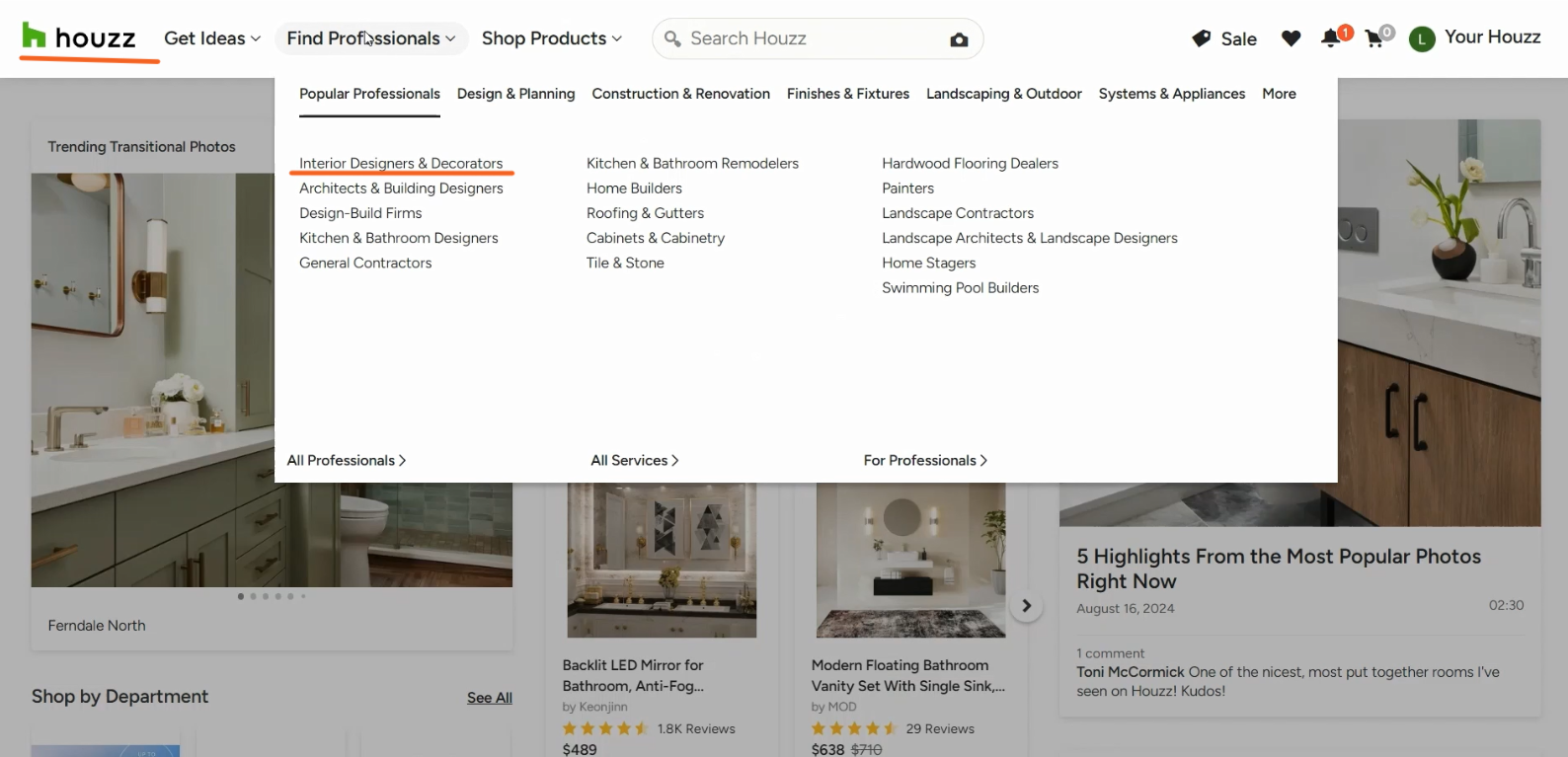Open the Sale tag icon
Image resolution: width=1568 pixels, height=757 pixels.
click(1202, 38)
